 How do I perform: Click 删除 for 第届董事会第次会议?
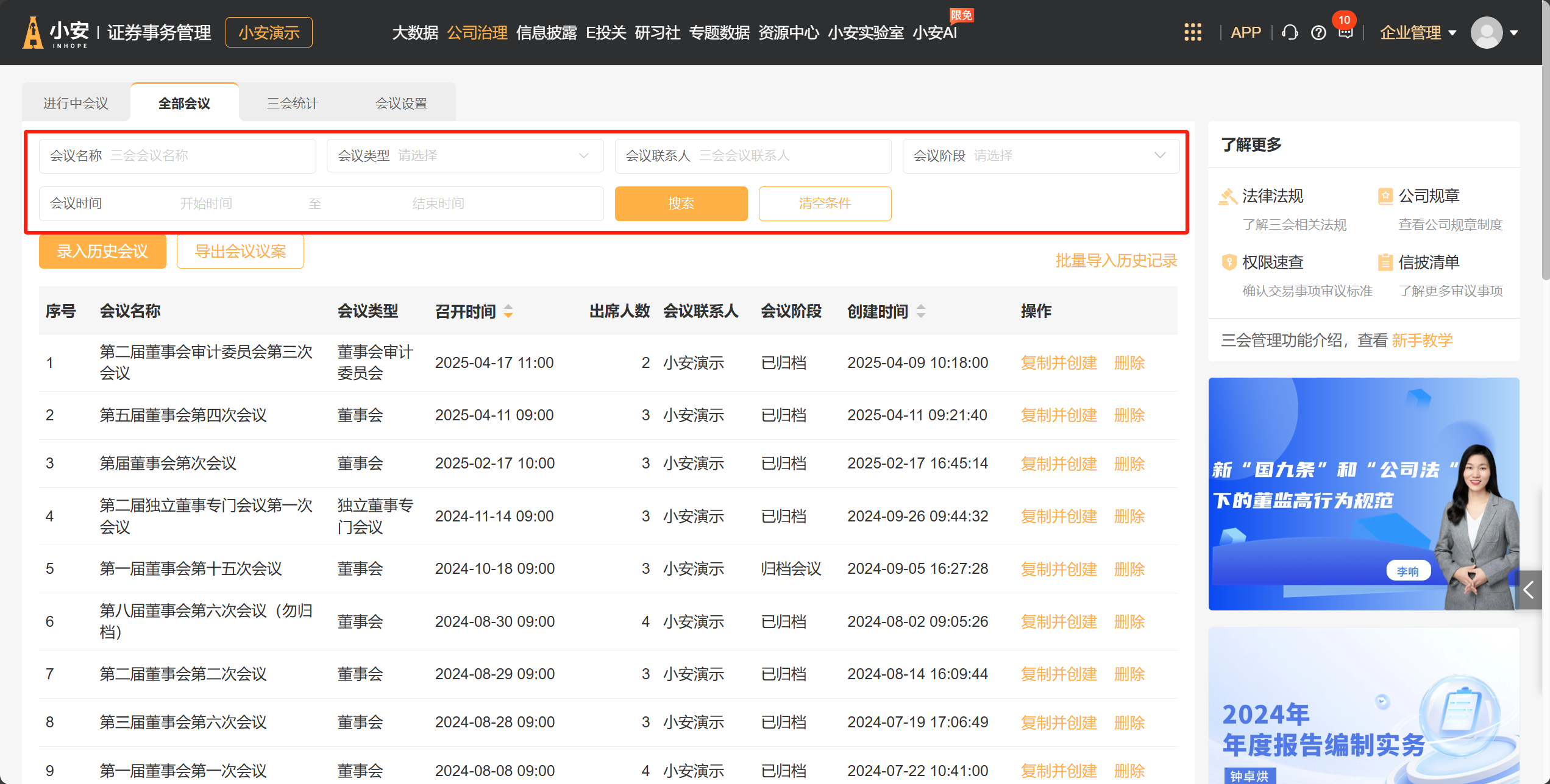(1129, 464)
